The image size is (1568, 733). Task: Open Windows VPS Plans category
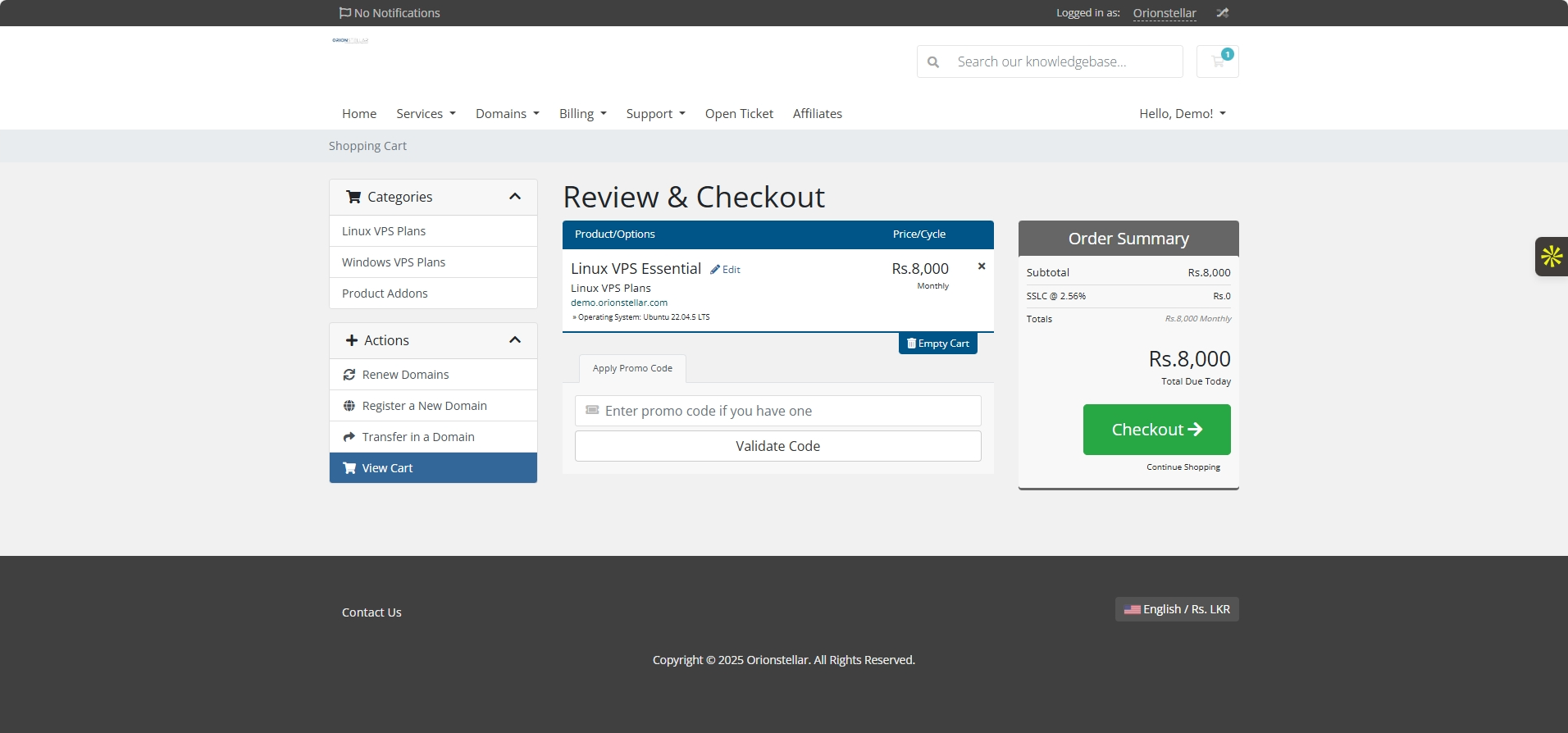pos(394,262)
